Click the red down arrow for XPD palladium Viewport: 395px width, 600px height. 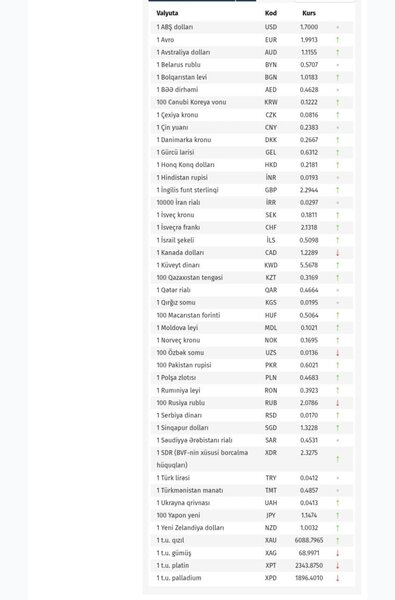pyautogui.click(x=338, y=578)
